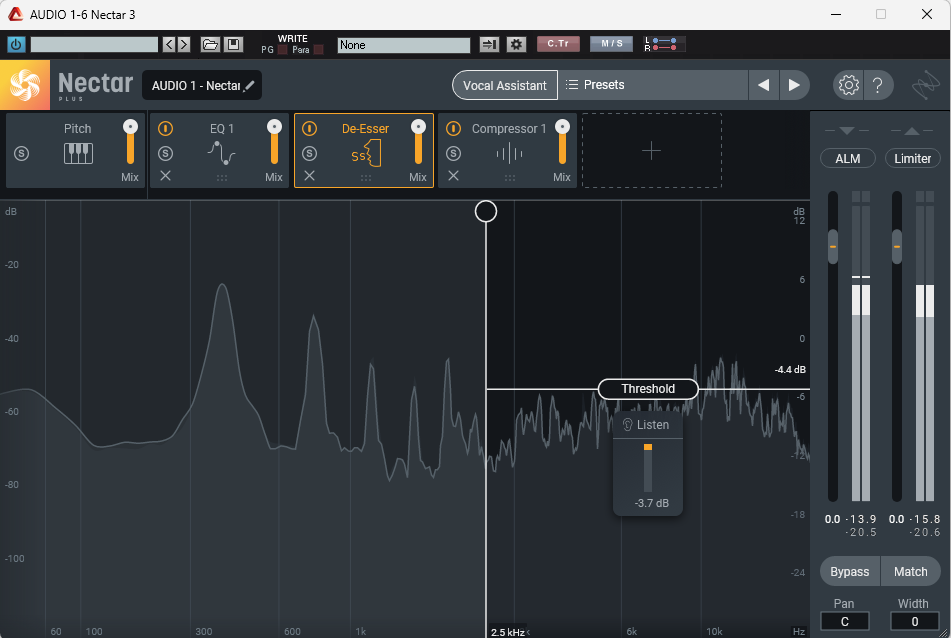Expand the down arrow above ALM
The width and height of the screenshot is (951, 638).
(847, 130)
